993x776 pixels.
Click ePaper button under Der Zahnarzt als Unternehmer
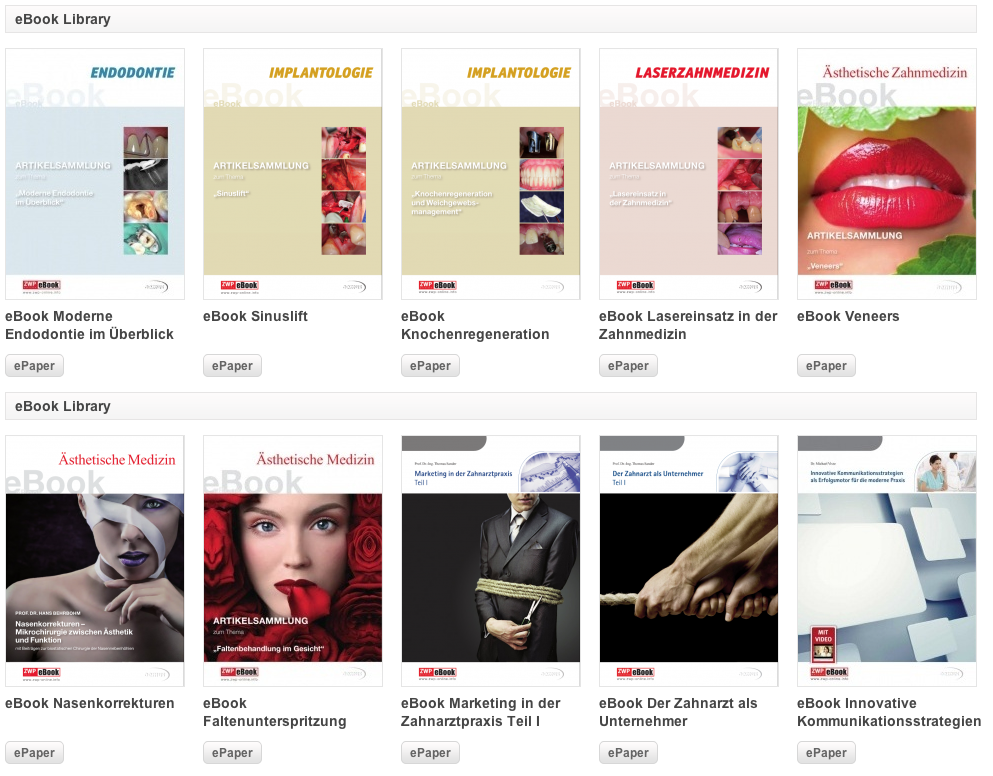[628, 753]
